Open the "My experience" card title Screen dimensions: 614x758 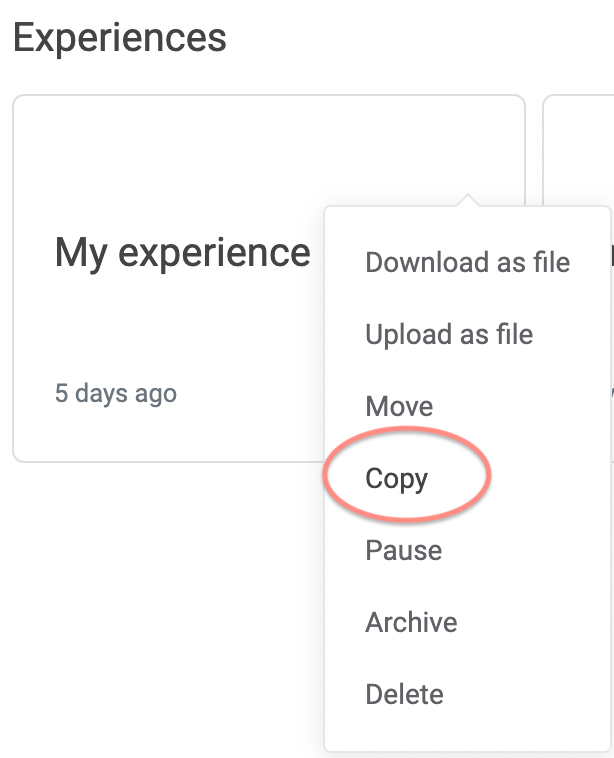[x=182, y=252]
